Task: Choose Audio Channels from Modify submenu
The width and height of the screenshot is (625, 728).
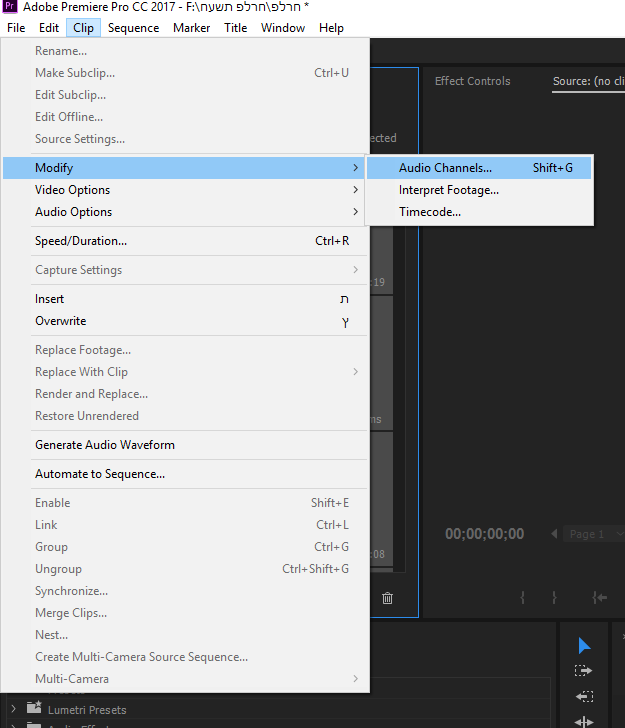Action: 445,168
